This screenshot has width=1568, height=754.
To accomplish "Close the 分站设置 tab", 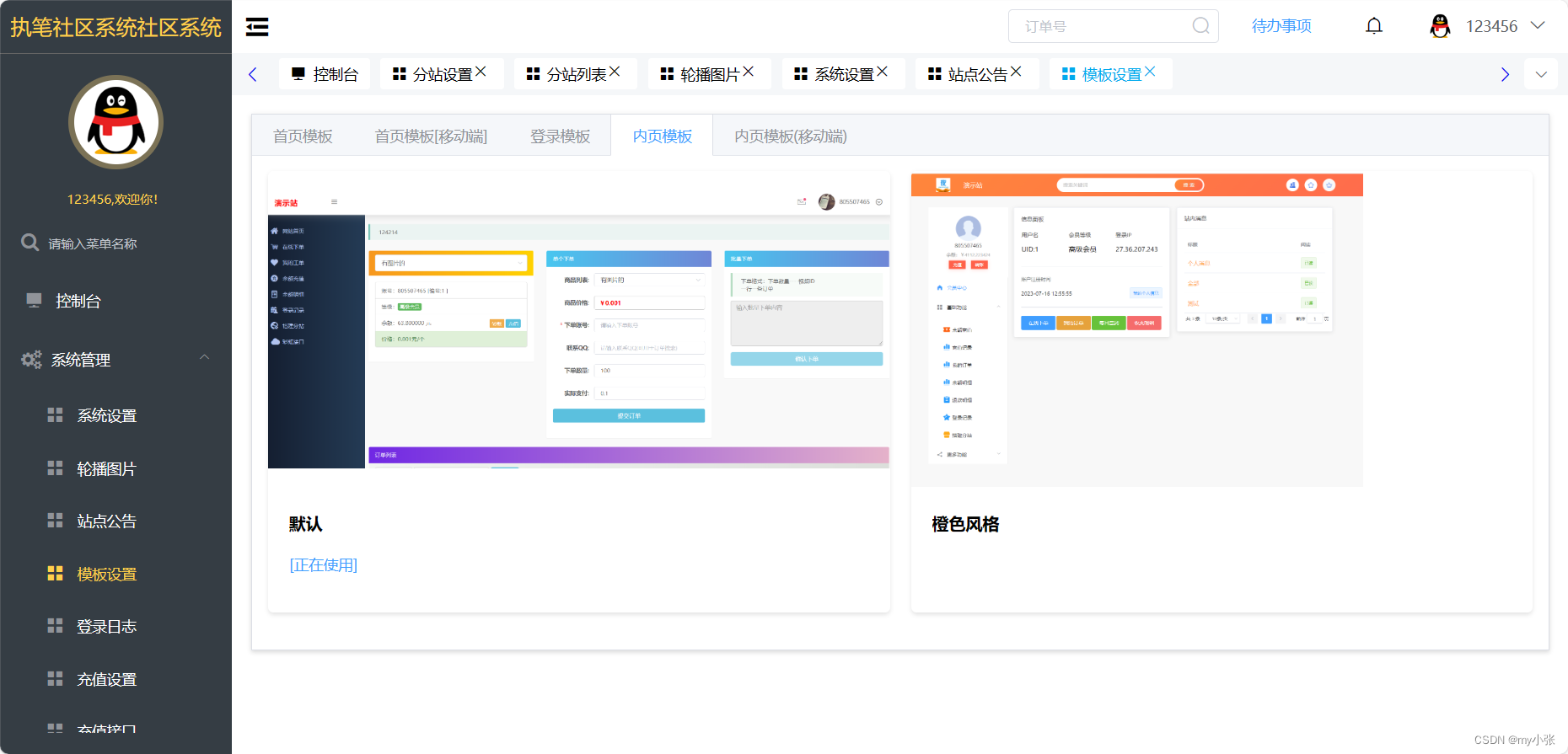I will click(481, 72).
